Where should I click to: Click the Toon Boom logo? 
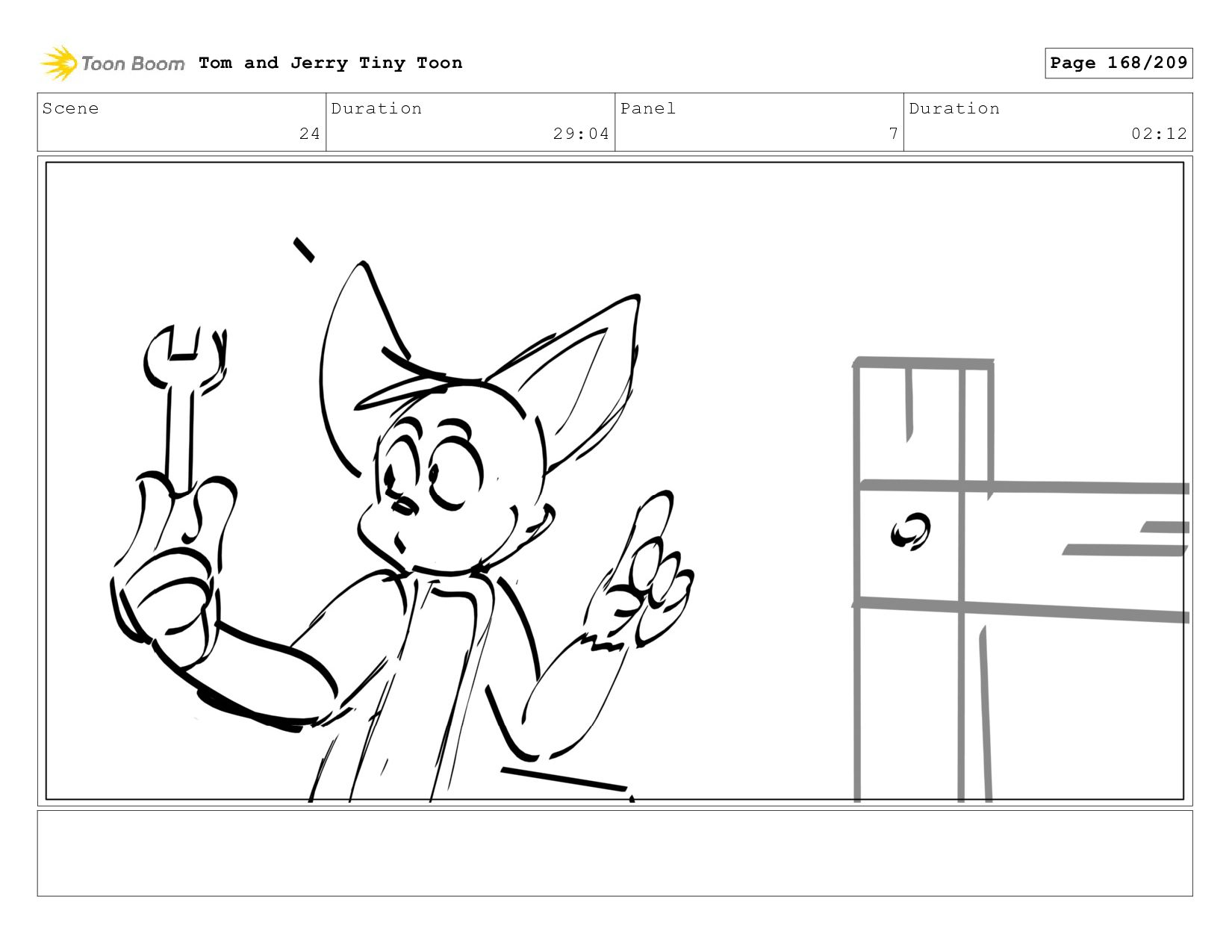coord(112,63)
